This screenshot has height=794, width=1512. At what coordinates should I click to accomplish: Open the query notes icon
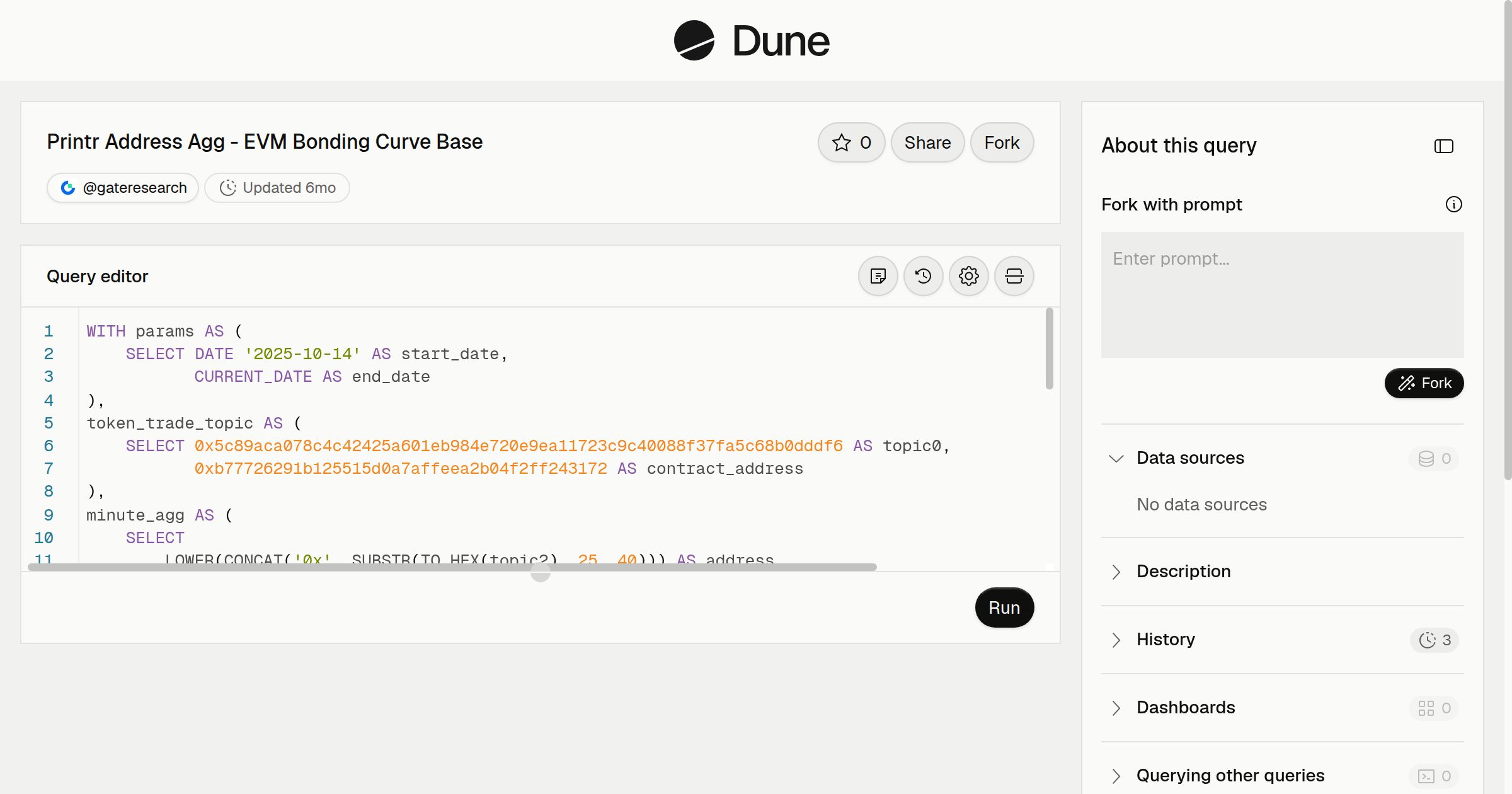[x=878, y=276]
